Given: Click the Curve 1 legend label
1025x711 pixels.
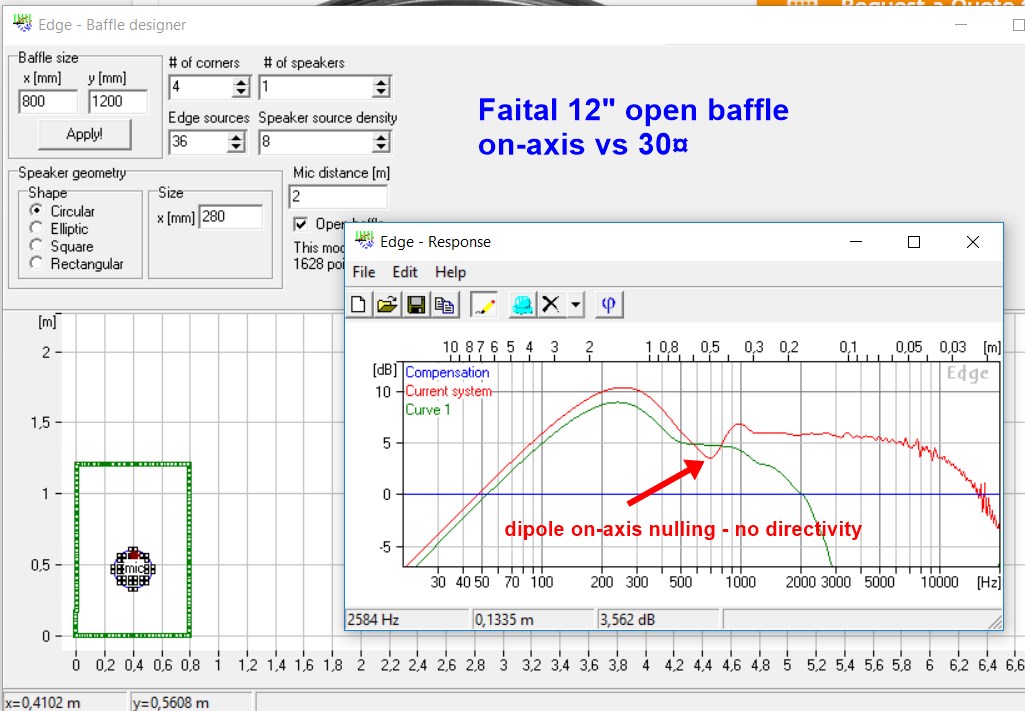Looking at the screenshot, I should [428, 410].
